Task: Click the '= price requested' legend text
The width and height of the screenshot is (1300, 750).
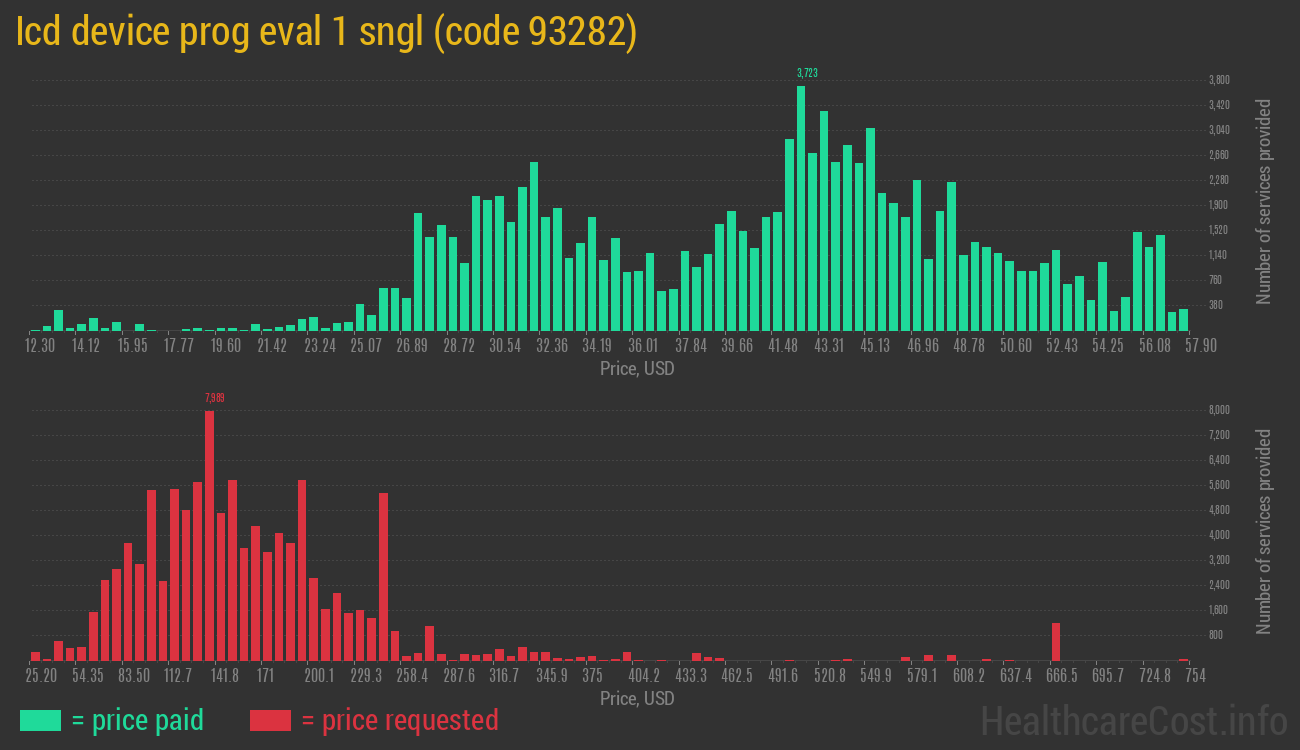Action: click(x=399, y=720)
